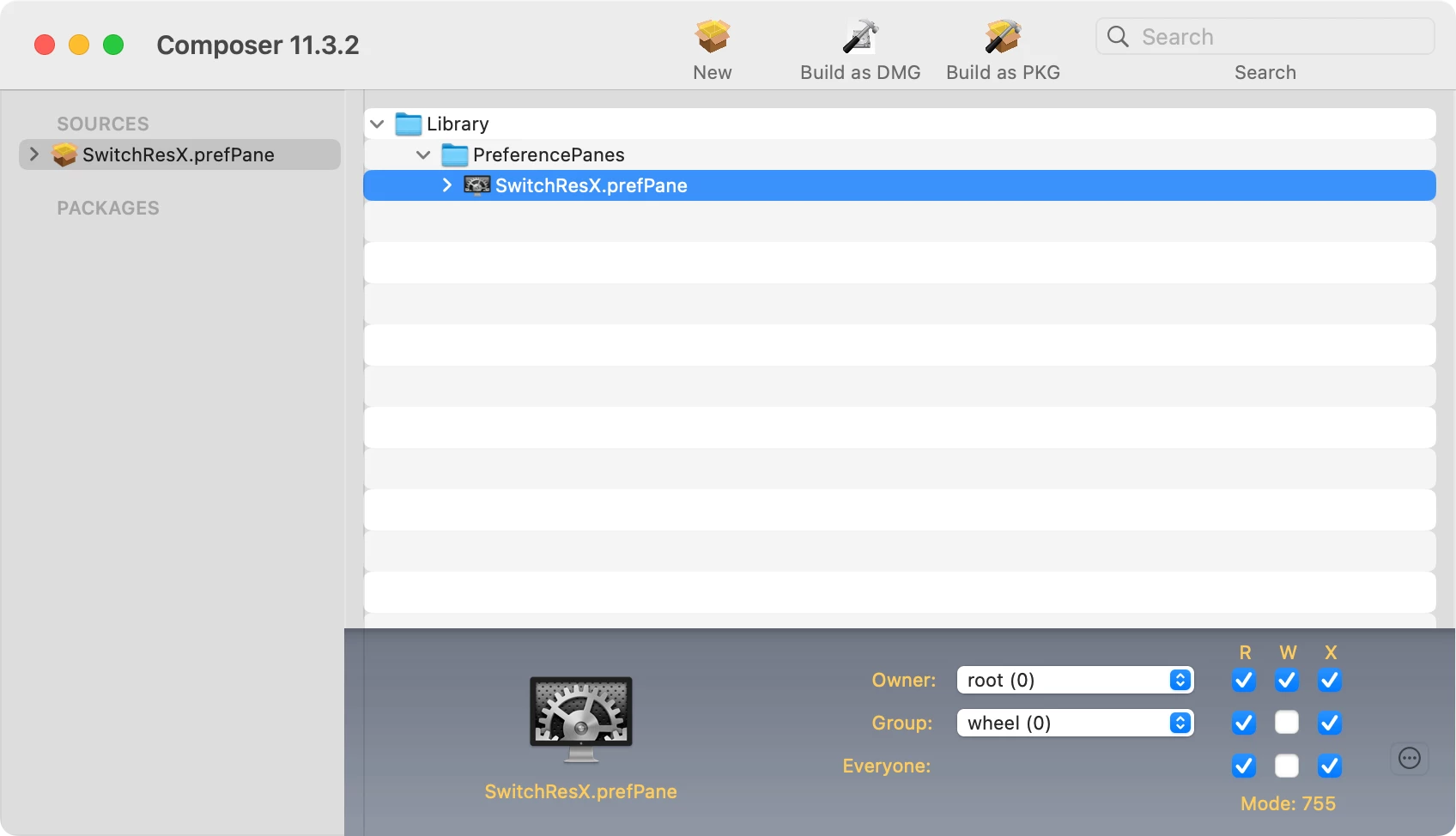Select SwitchResX.prefPane text in file tree

click(591, 185)
